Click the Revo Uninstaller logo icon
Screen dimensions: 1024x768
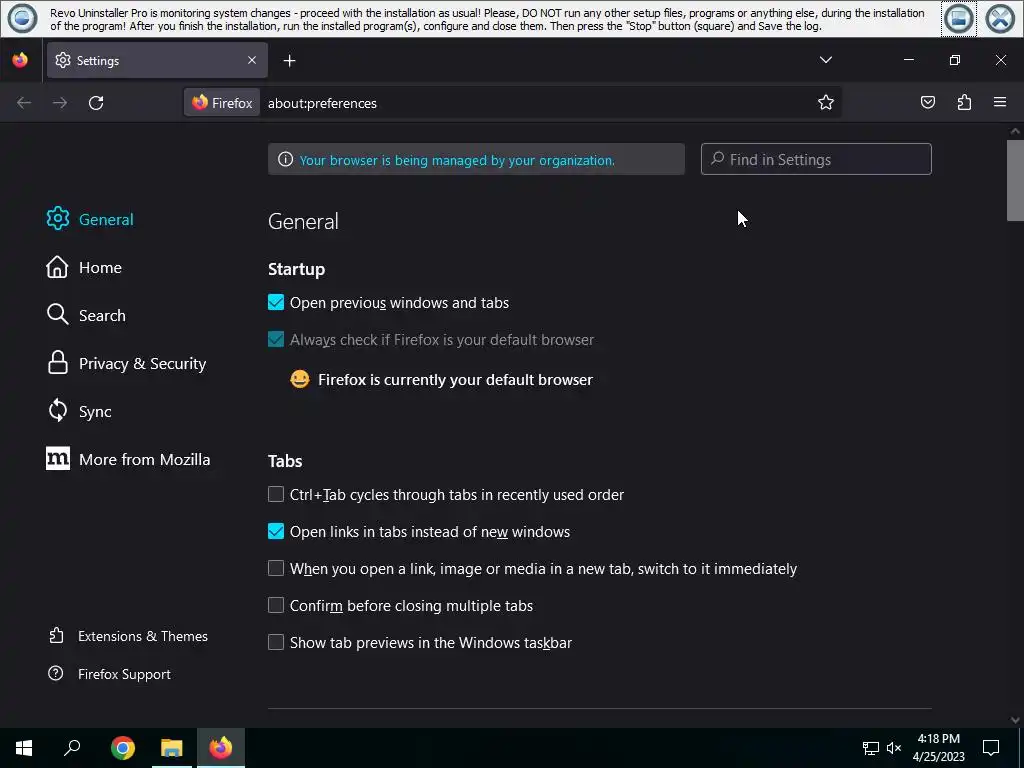click(x=22, y=18)
